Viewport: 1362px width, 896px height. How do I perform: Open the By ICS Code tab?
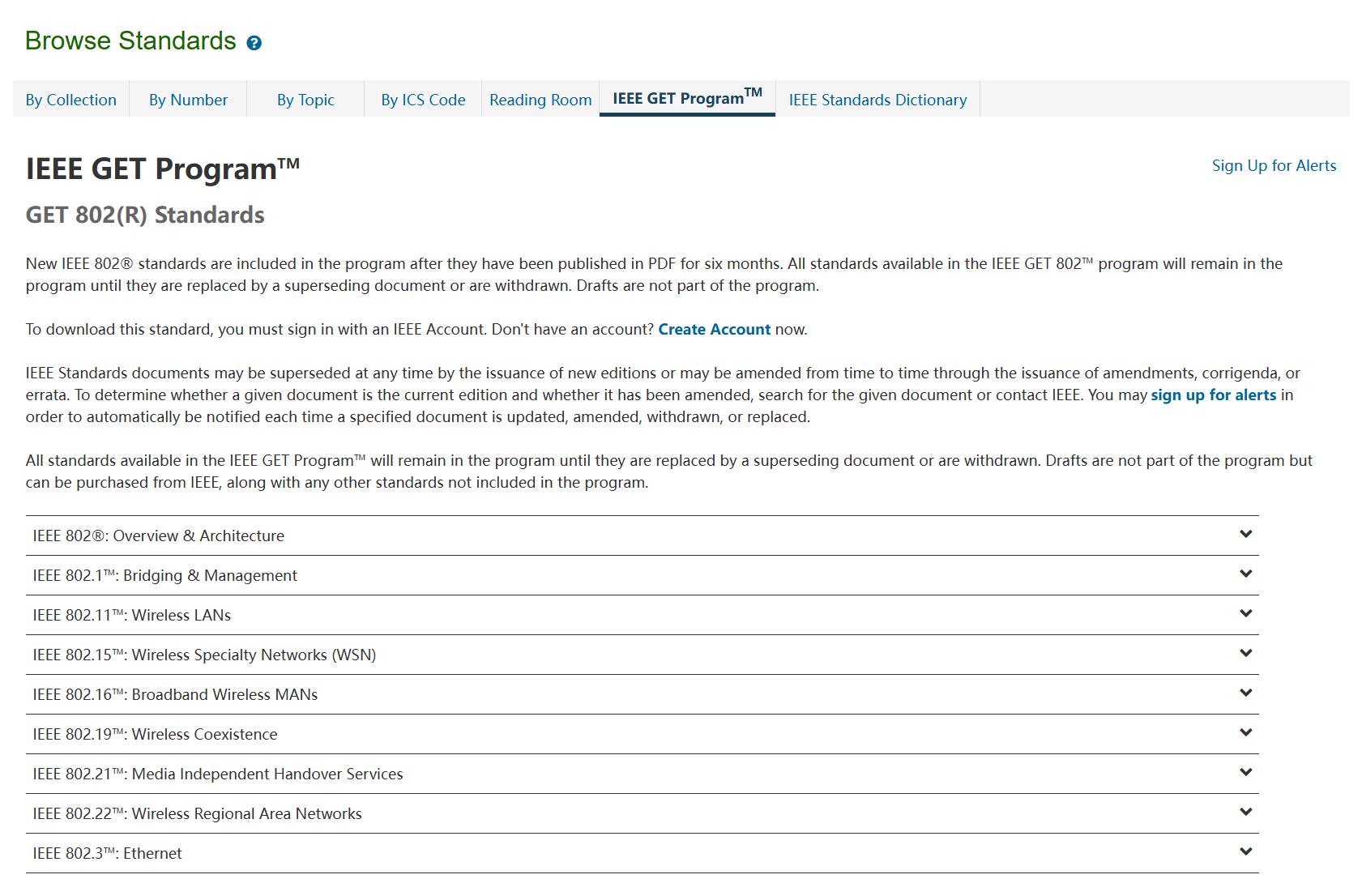pyautogui.click(x=423, y=100)
